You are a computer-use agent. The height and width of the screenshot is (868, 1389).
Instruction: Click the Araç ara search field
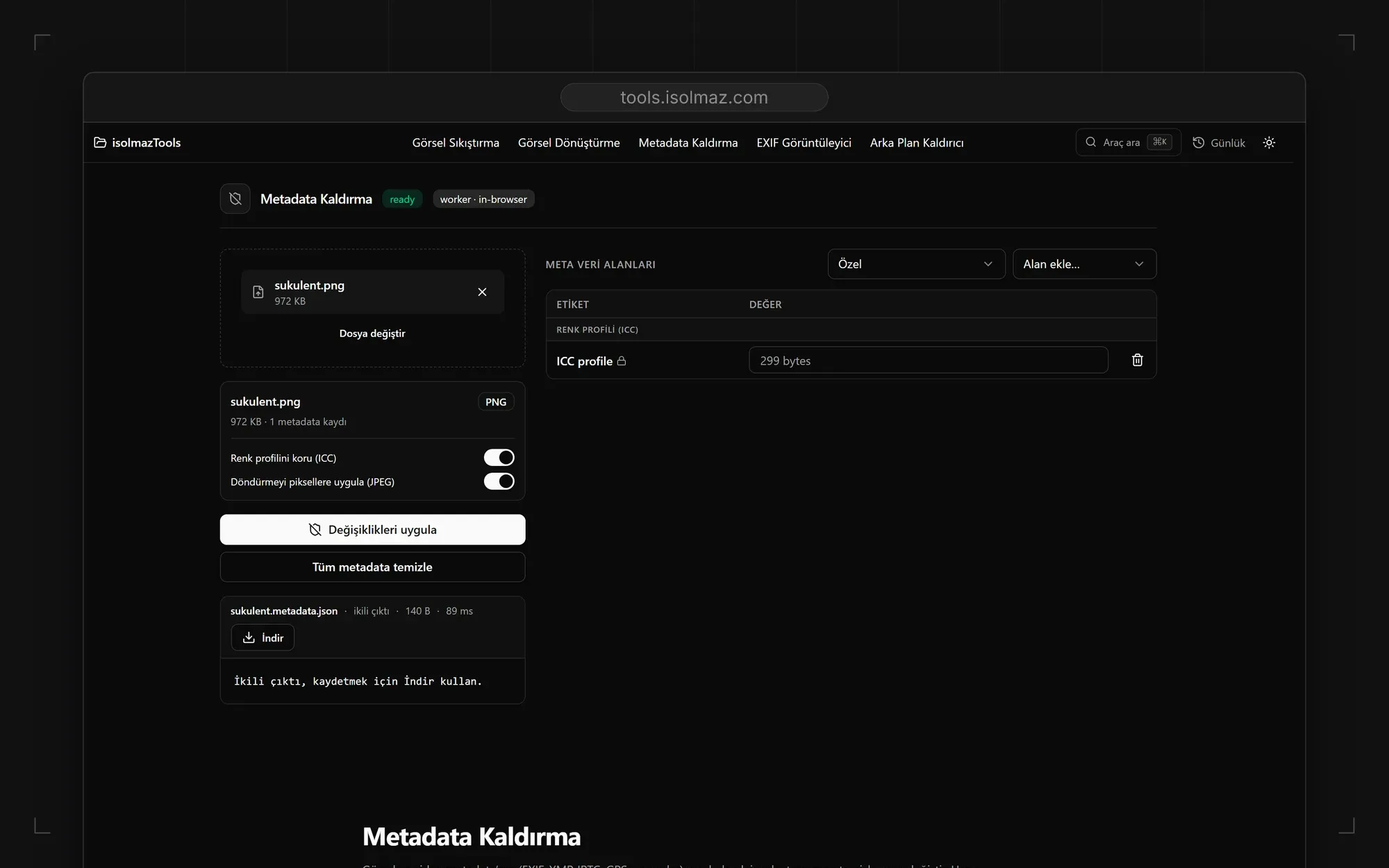1128,142
